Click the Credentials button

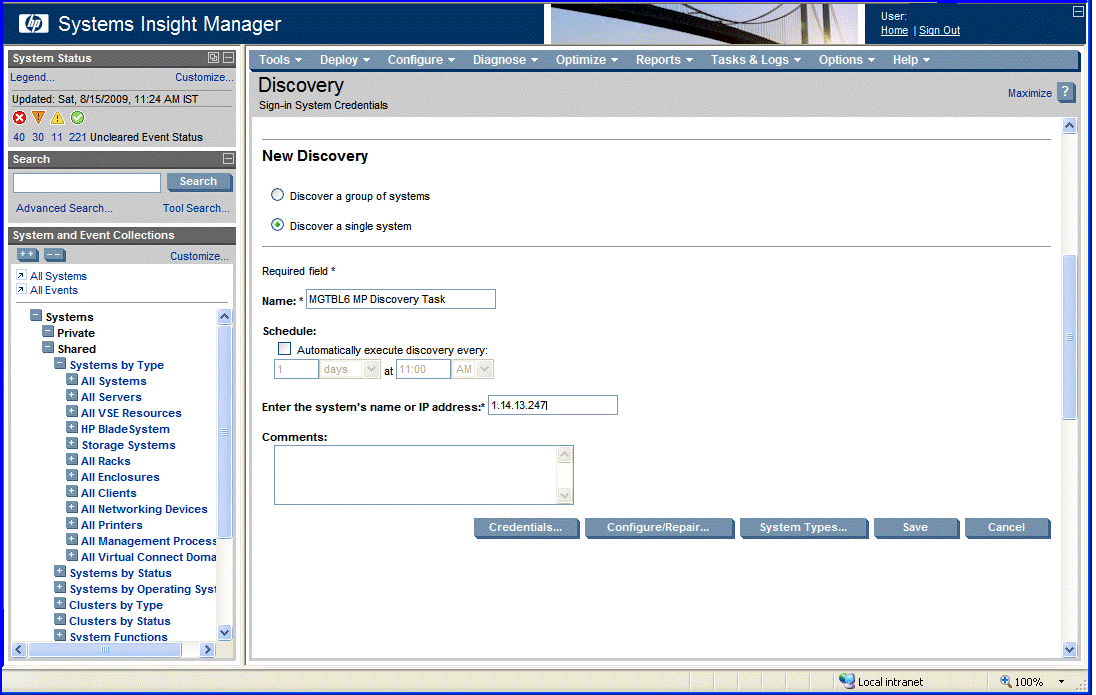526,528
